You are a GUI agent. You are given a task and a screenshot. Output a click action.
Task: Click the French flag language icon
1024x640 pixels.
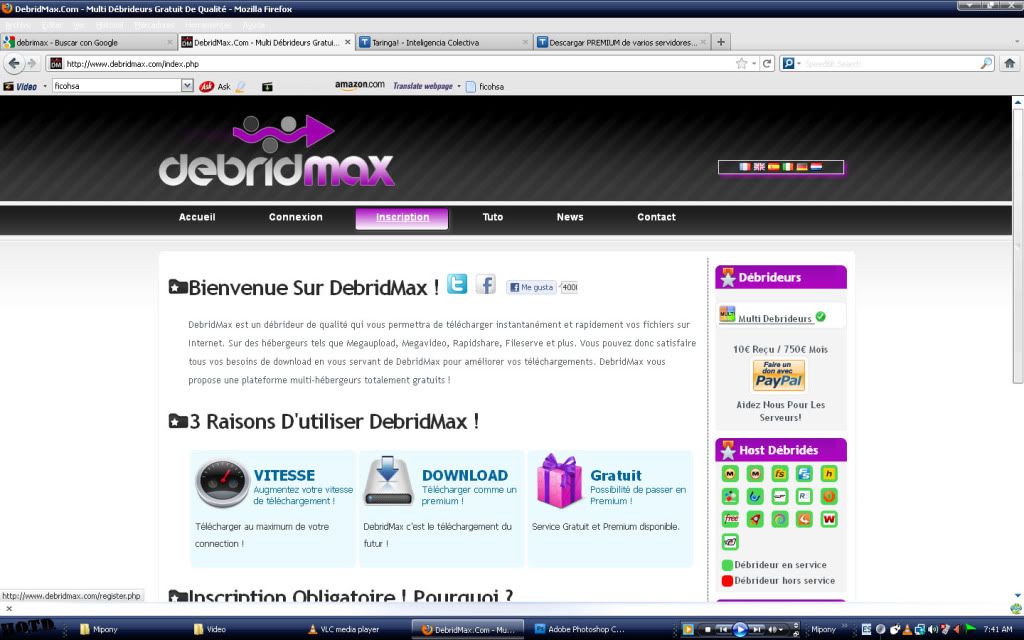pos(744,167)
